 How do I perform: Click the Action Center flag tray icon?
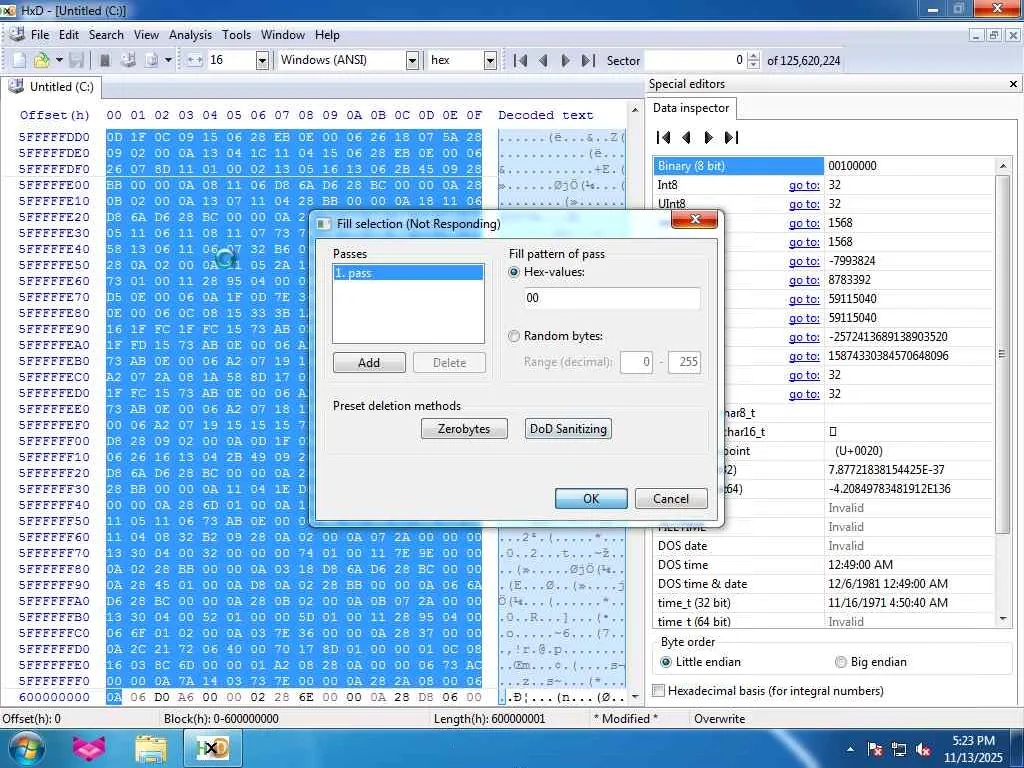point(875,749)
